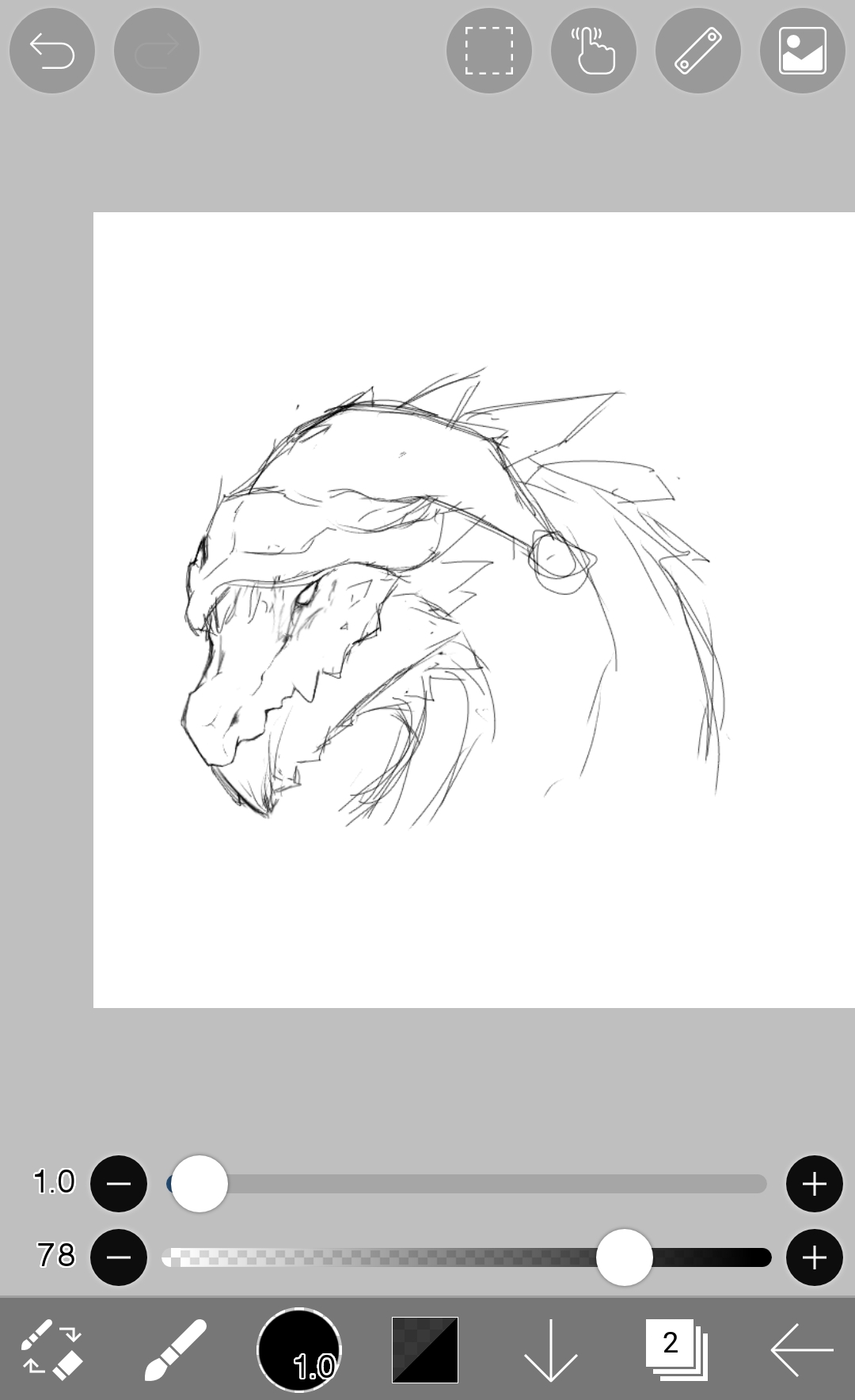The height and width of the screenshot is (1400, 855).
Task: Click the opacity slider handle at 78
Action: coord(625,1257)
